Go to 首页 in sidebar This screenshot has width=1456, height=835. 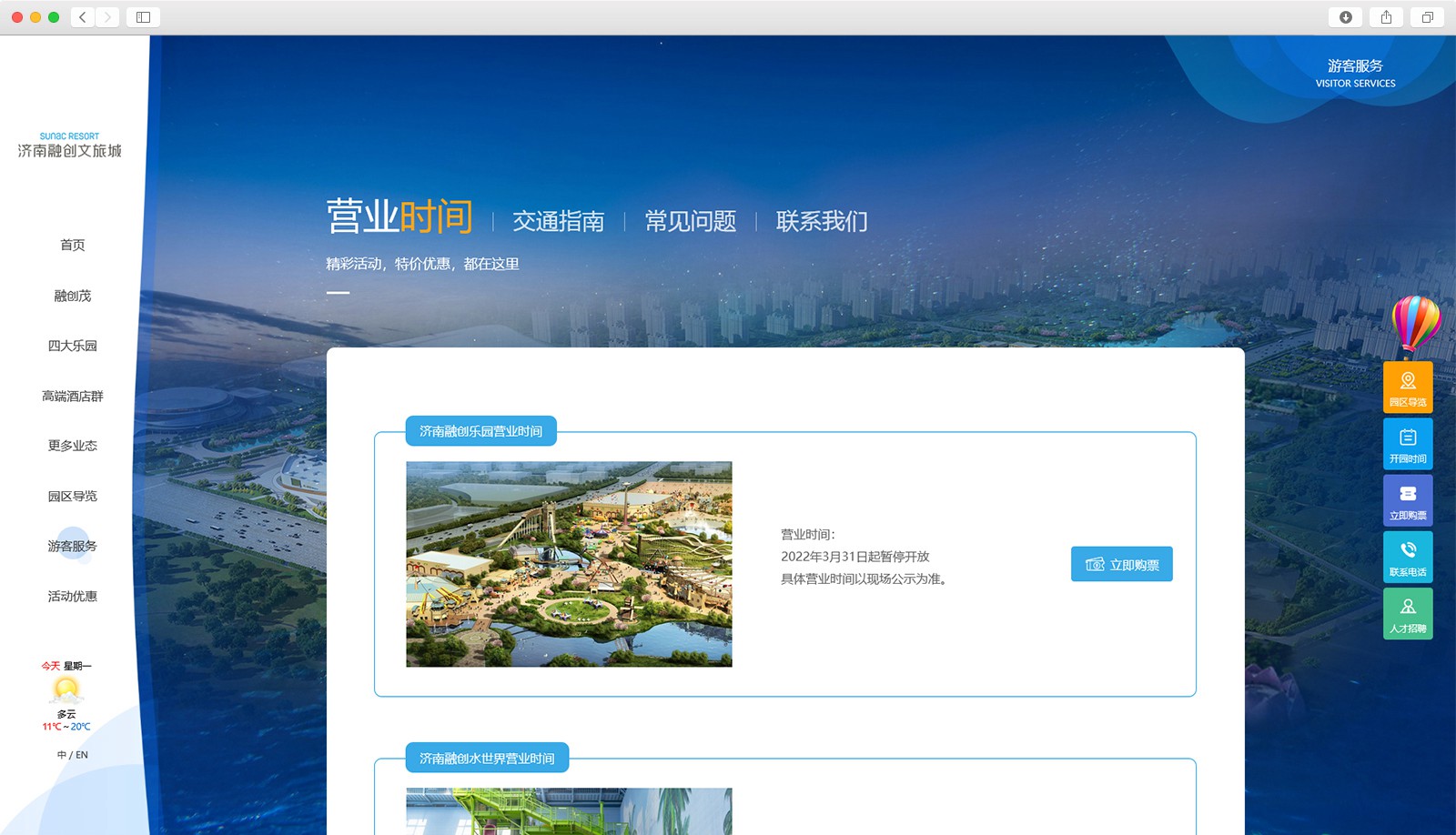pyautogui.click(x=73, y=245)
